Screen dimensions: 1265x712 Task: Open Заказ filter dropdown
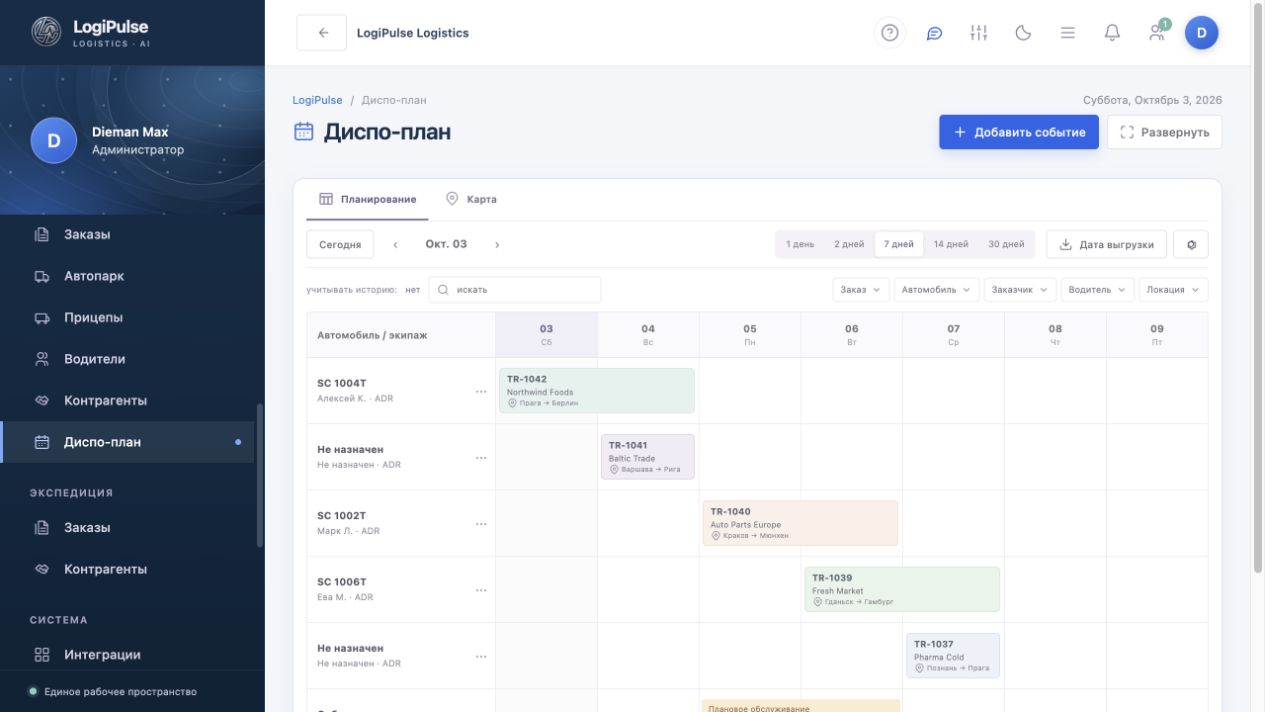(x=860, y=290)
